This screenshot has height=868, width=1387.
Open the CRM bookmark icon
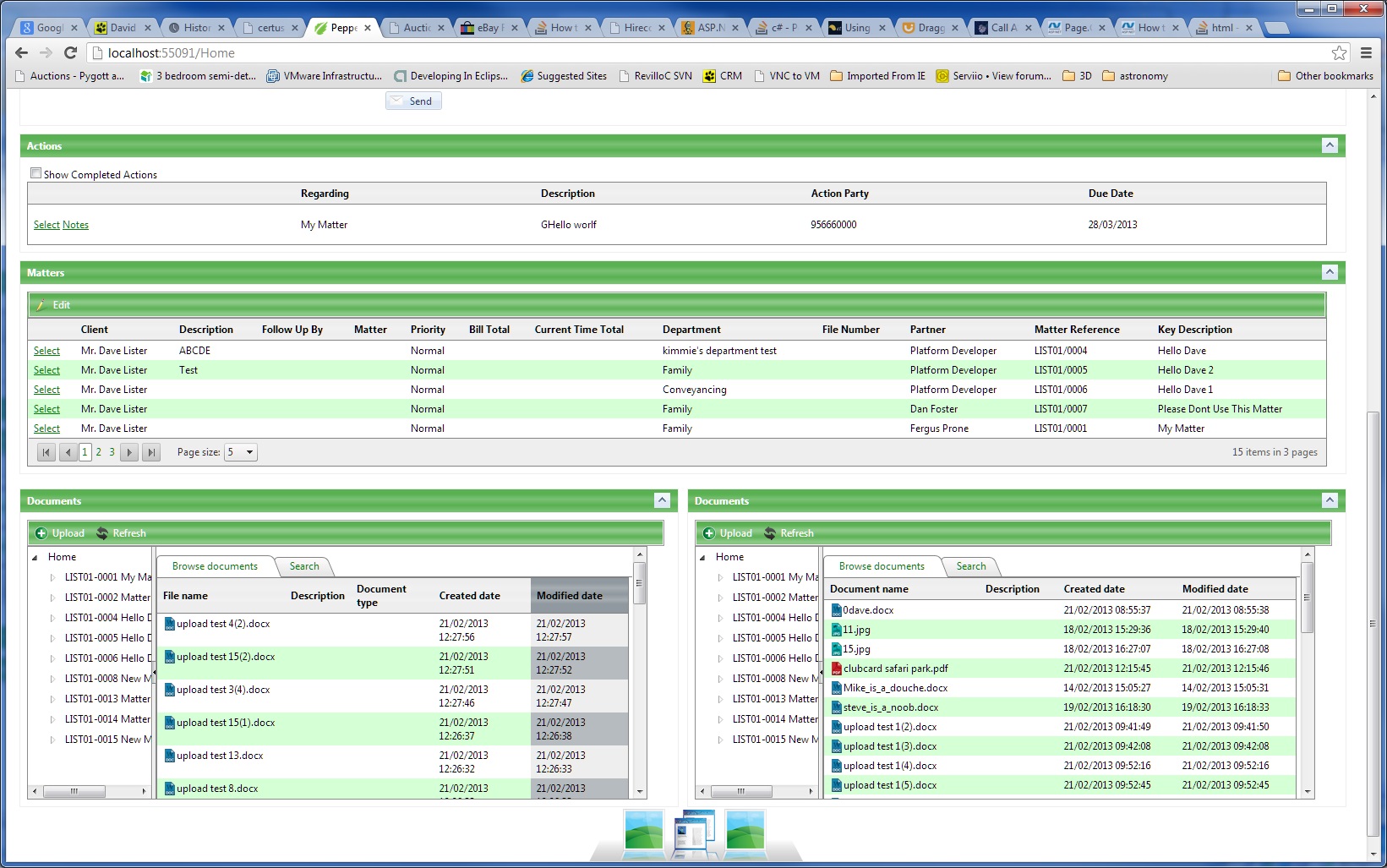click(x=709, y=76)
